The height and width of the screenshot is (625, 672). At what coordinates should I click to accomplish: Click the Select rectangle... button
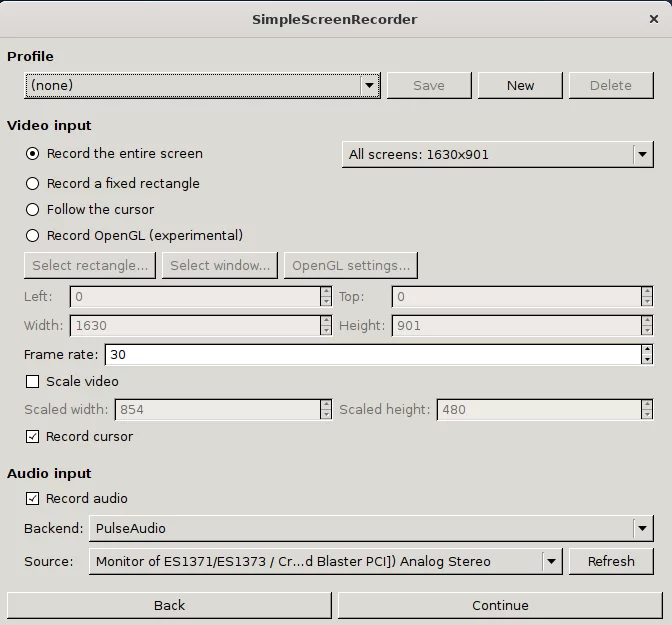[x=90, y=265]
